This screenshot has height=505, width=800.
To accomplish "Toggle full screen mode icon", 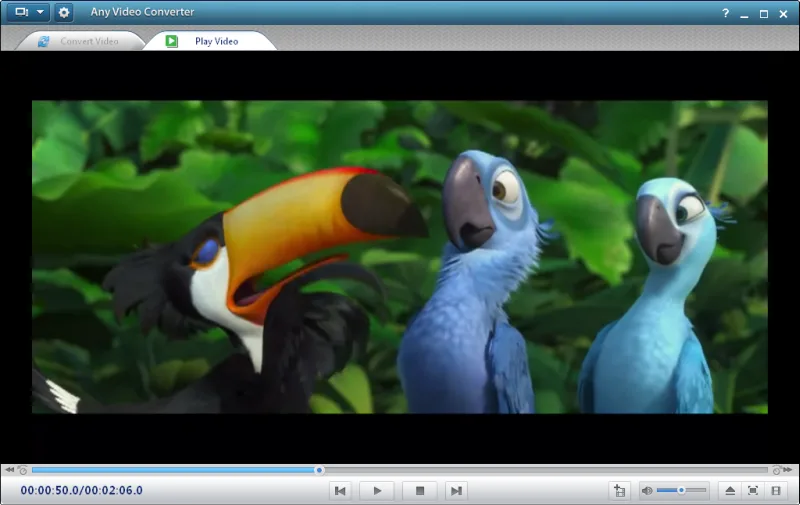I will [x=753, y=491].
